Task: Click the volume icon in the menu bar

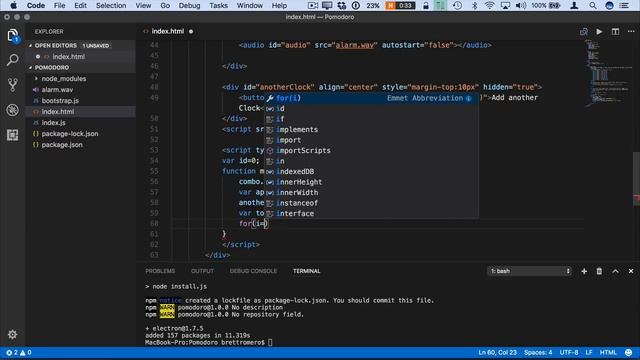Action: pyautogui.click(x=521, y=5)
